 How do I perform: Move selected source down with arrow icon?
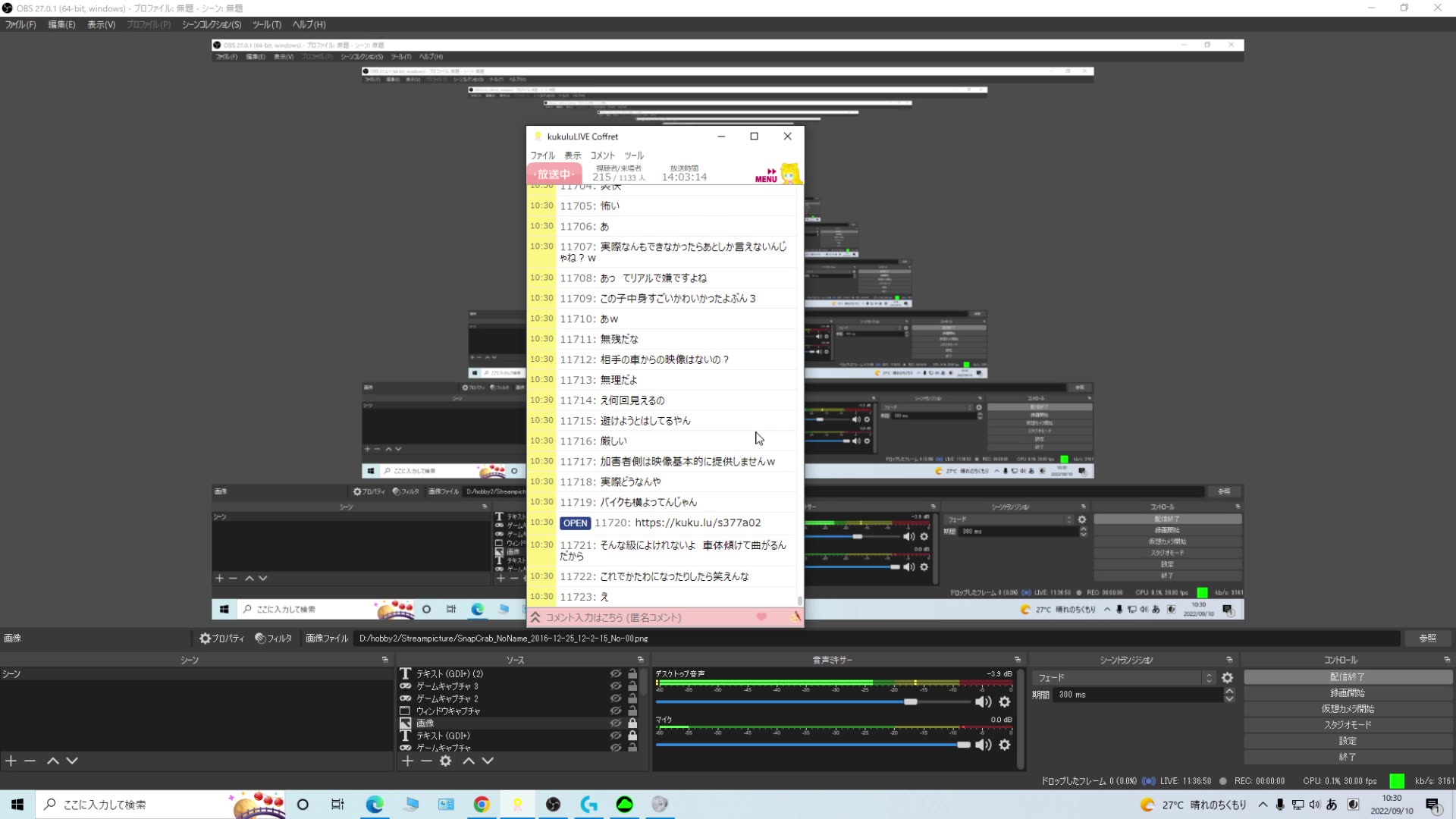click(488, 761)
